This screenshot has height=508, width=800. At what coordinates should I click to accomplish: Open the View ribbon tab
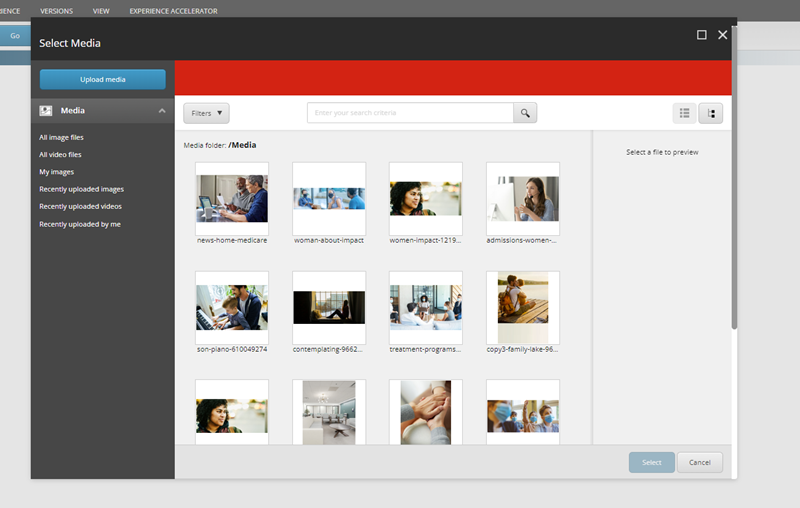[101, 11]
